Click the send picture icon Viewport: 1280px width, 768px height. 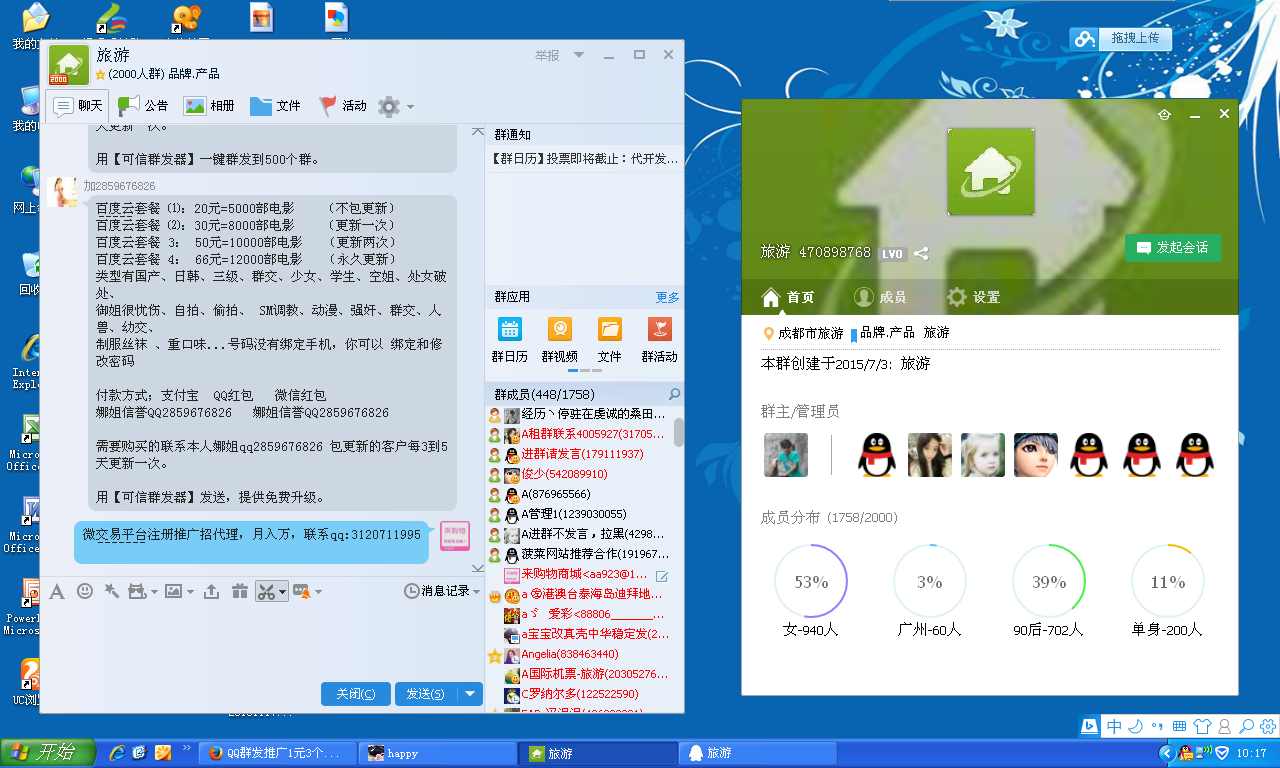click(174, 591)
